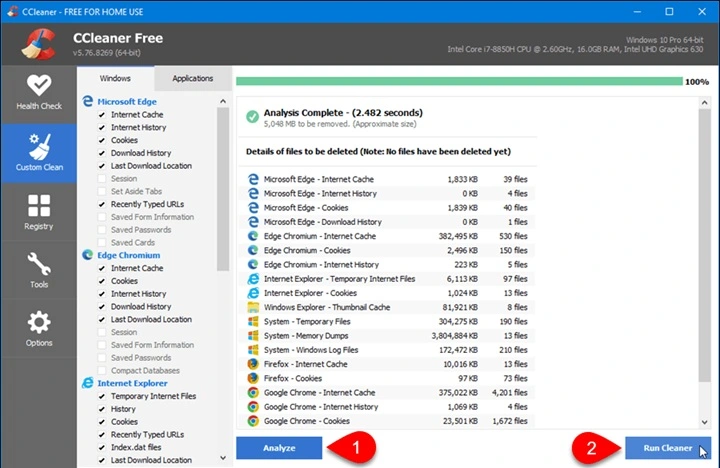This screenshot has height=468, width=720.
Task: Click the 3,804,884 KB size value
Action: pos(454,336)
